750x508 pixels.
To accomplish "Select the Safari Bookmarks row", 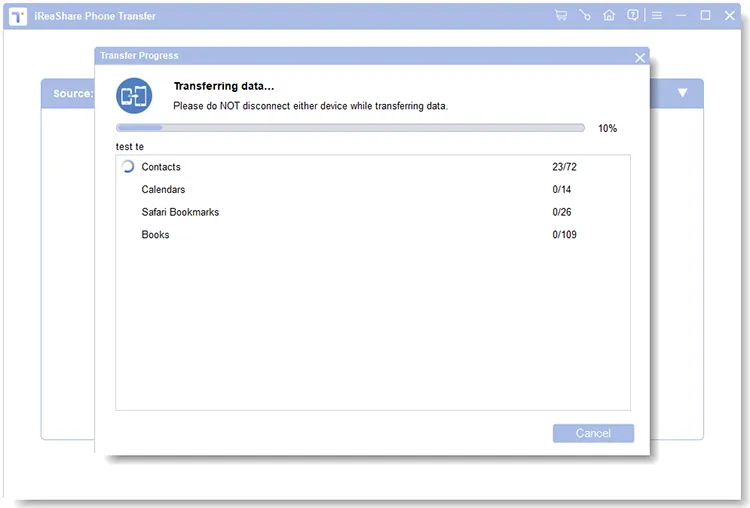I will coord(373,212).
